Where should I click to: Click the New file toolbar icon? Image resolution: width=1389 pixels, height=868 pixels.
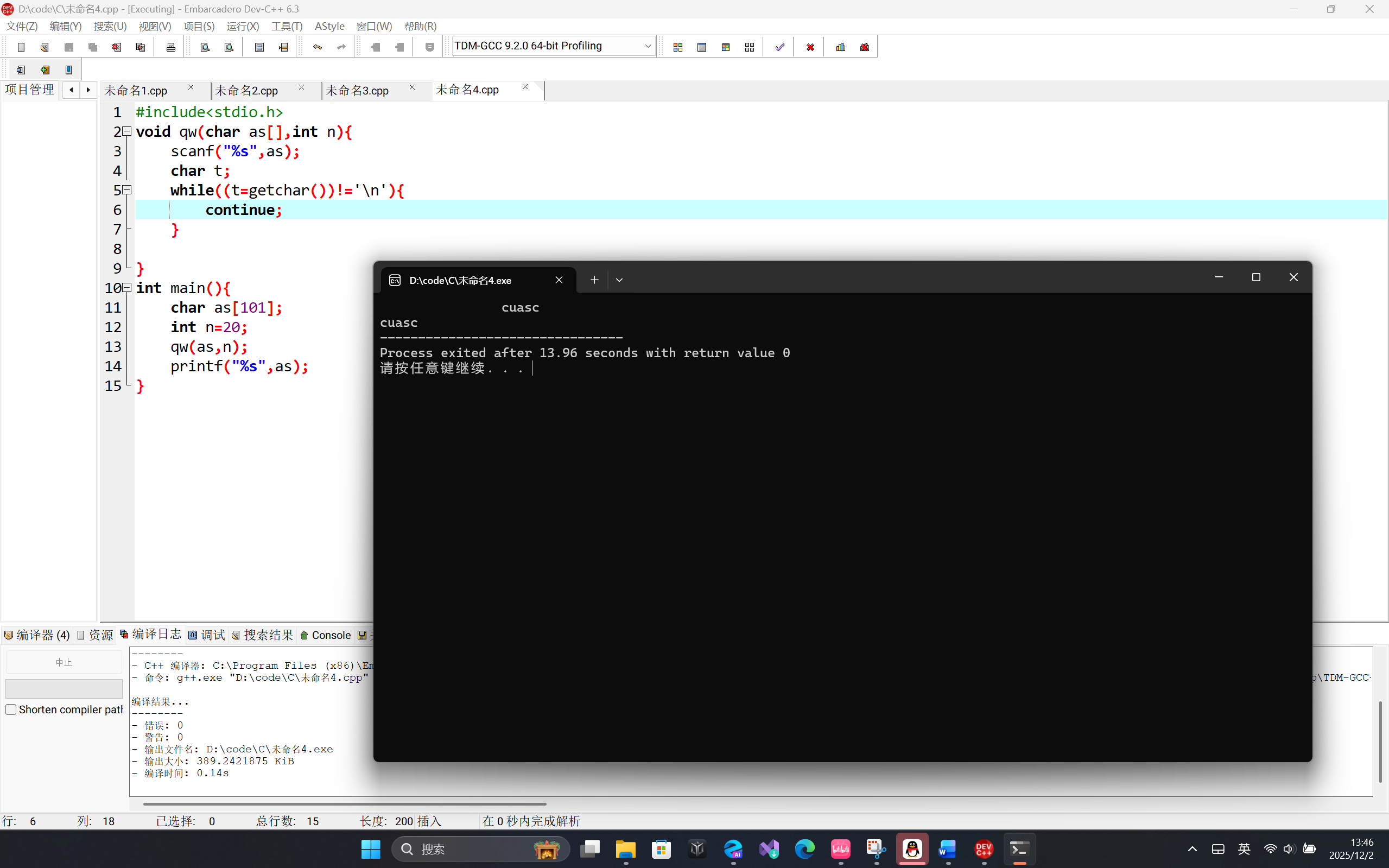click(x=21, y=47)
